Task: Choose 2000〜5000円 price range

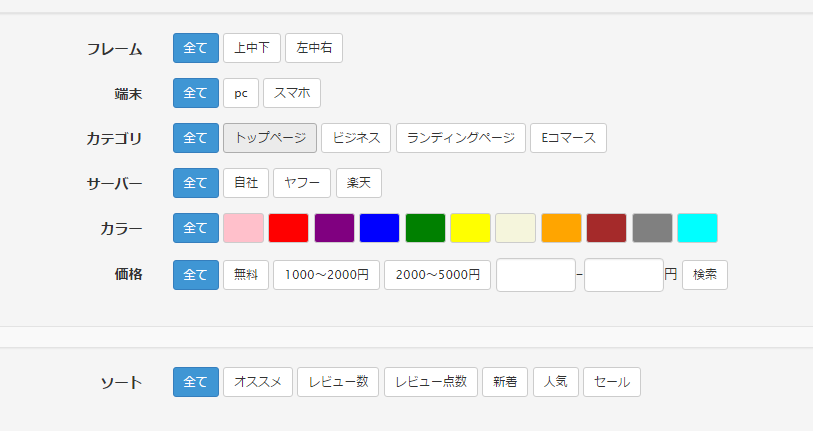Action: pos(437,275)
